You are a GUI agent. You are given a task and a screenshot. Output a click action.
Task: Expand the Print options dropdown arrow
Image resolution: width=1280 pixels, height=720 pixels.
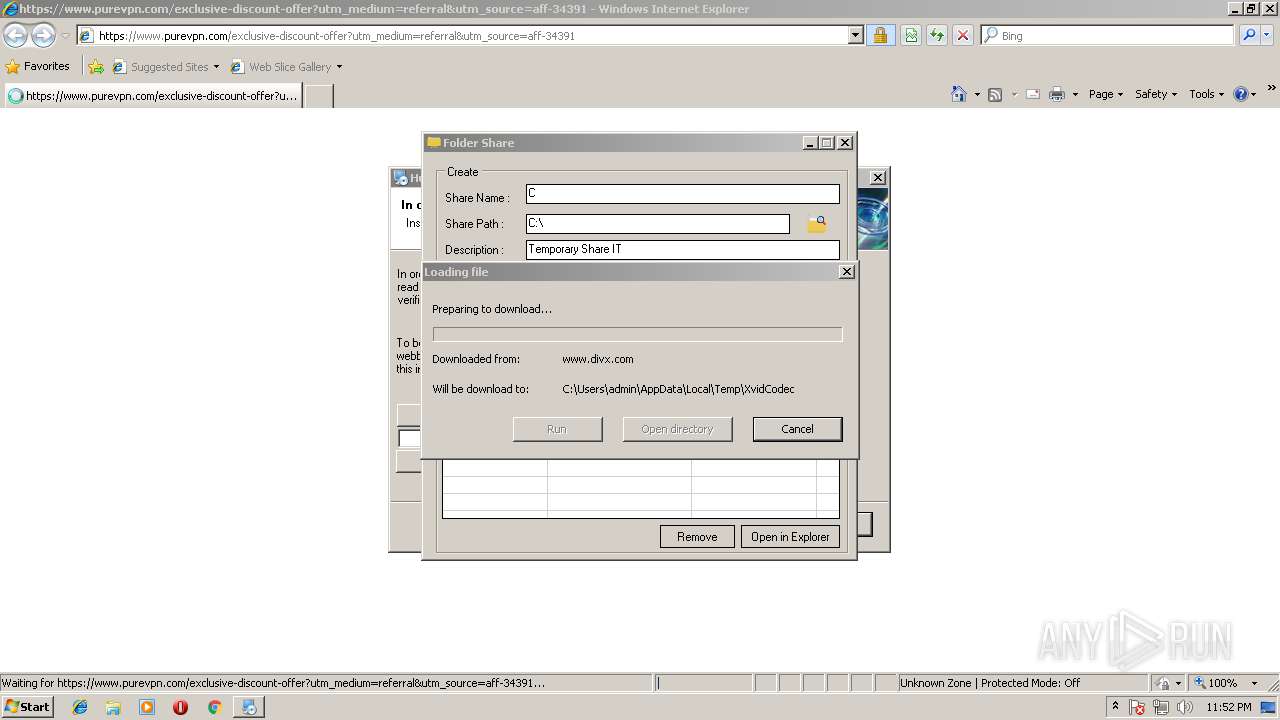click(x=1075, y=95)
